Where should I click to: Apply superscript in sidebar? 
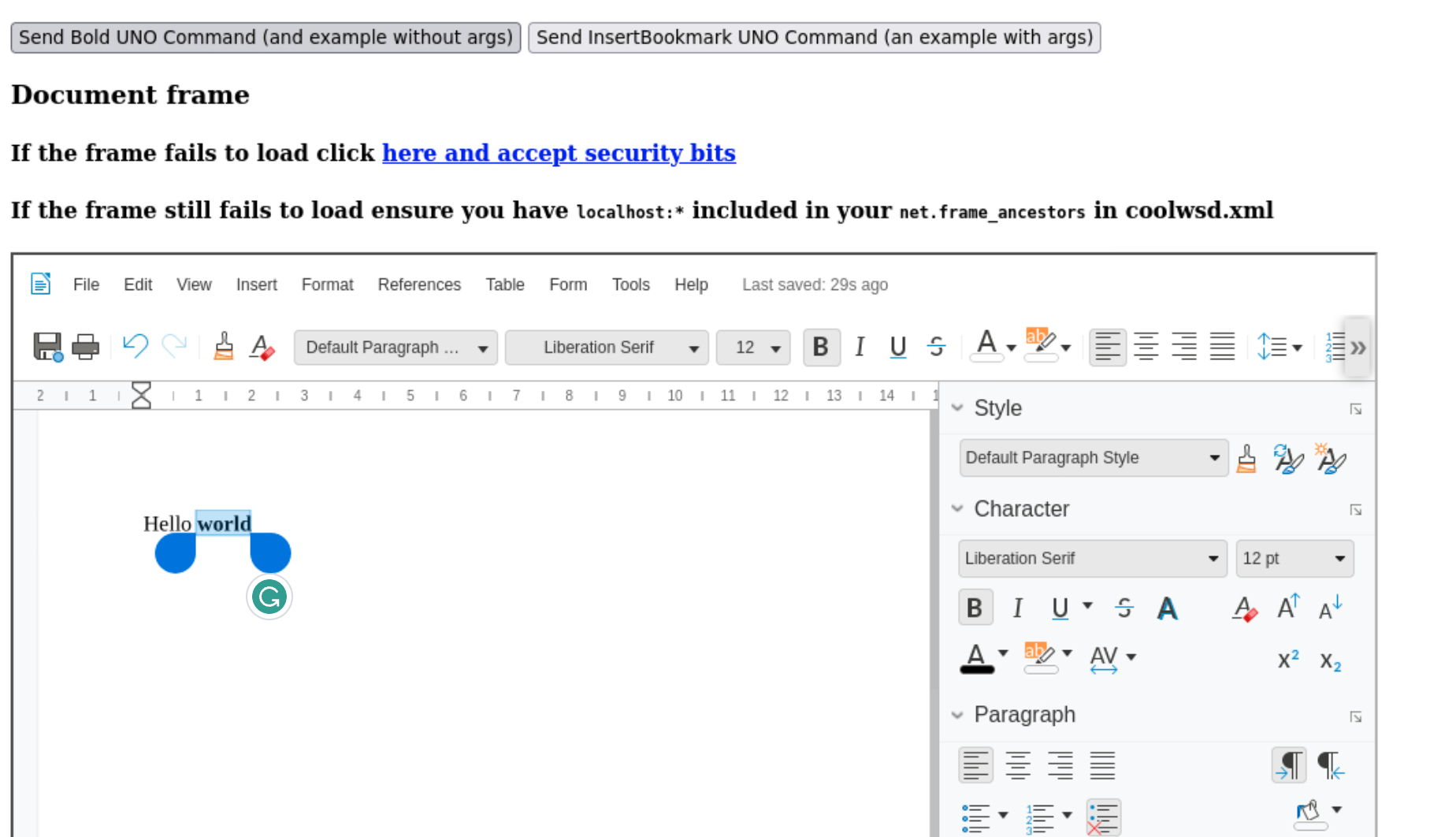click(1288, 659)
